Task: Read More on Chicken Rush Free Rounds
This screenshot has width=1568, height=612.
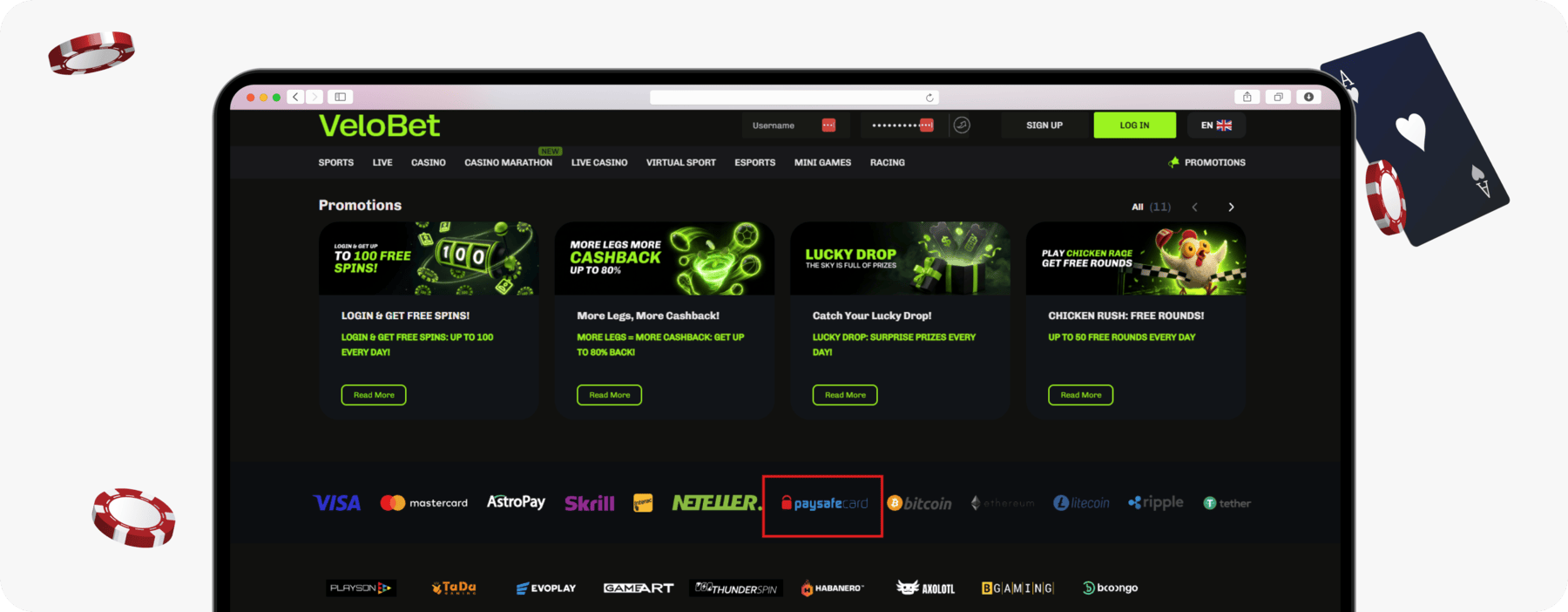Action: (x=1081, y=395)
